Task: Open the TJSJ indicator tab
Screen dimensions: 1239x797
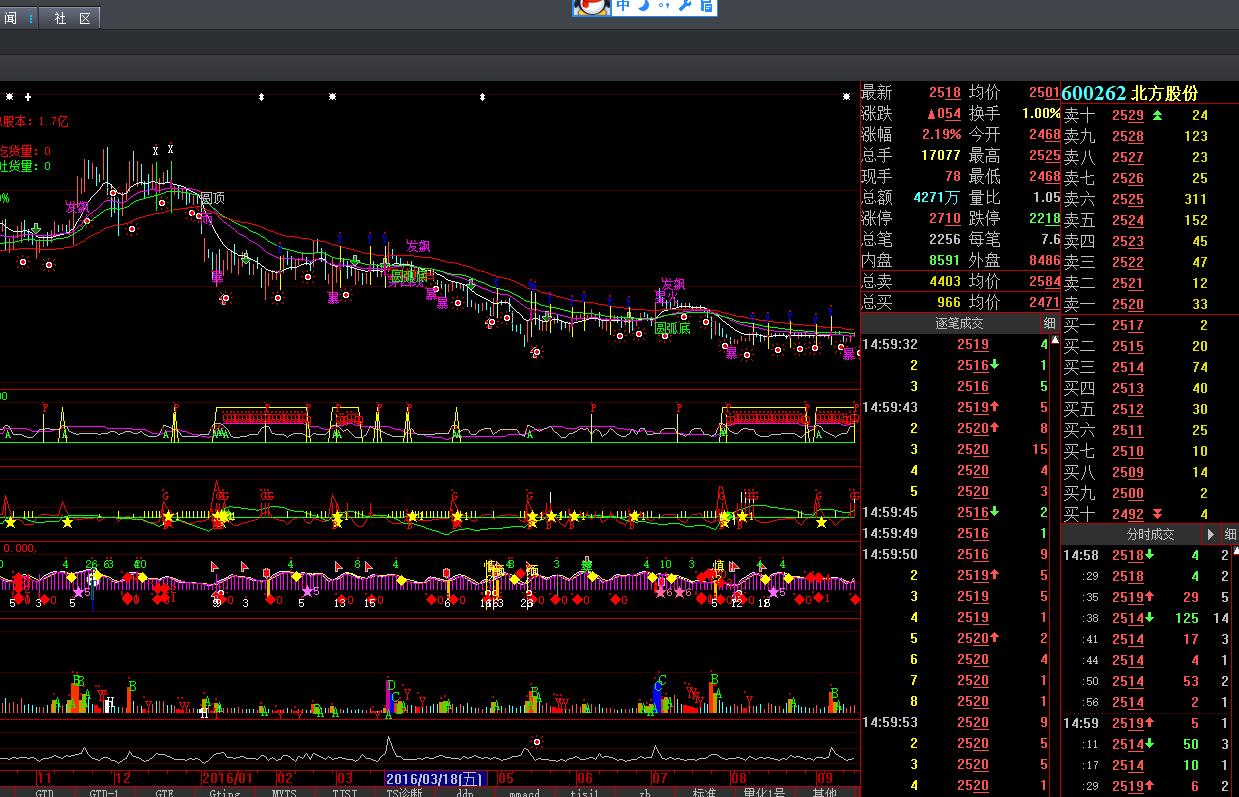Action: 344,792
